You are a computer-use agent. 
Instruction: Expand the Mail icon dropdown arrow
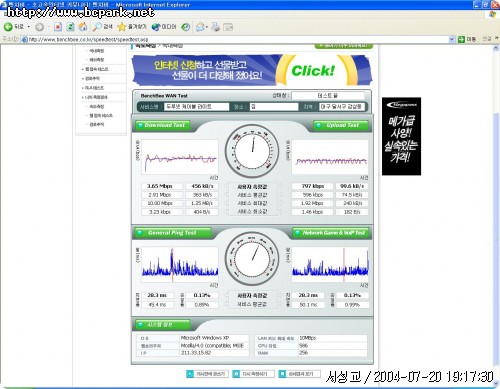[x=207, y=27]
